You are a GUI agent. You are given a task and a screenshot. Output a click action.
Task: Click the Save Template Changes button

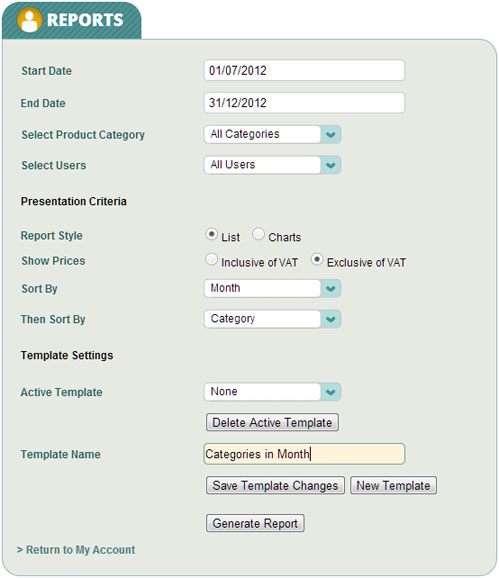275,485
